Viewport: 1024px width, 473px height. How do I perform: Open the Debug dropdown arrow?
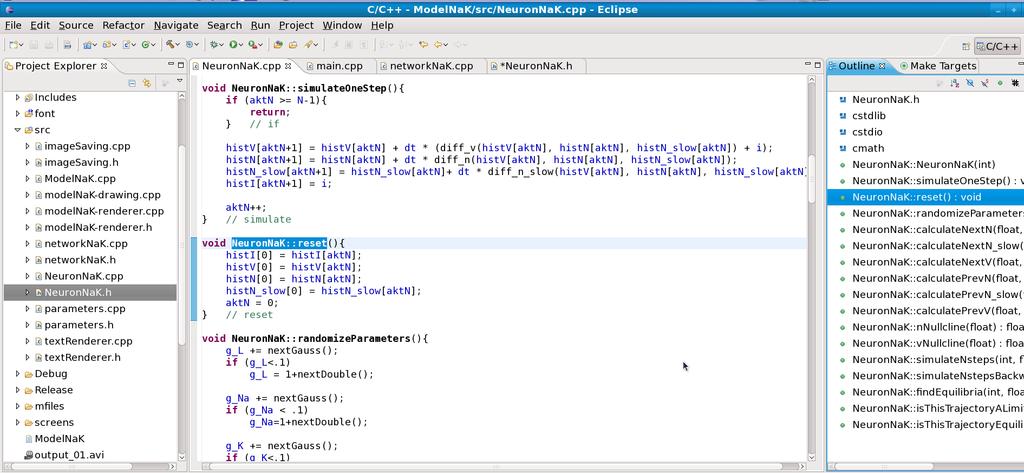[222, 44]
